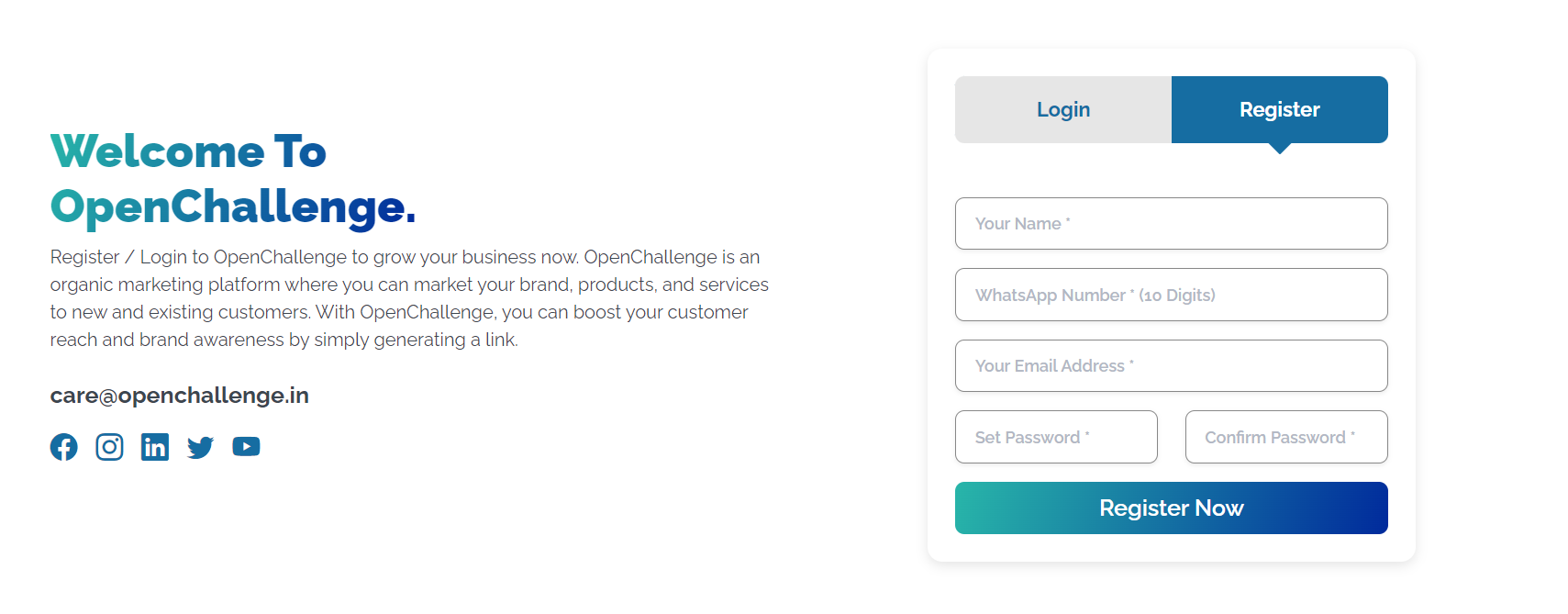
Task: Open the Twitter bird icon
Action: point(200,447)
